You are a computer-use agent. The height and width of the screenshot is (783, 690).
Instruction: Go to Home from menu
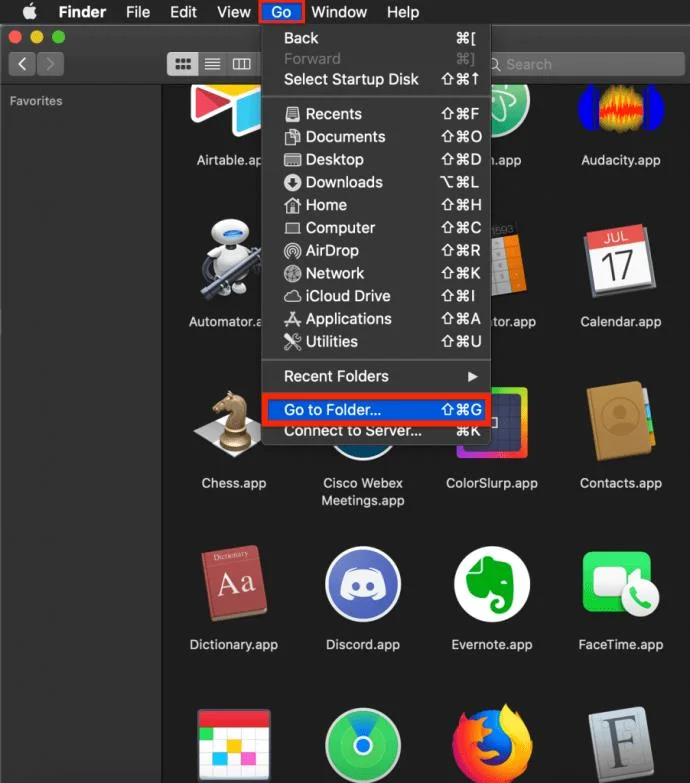tap(376, 205)
